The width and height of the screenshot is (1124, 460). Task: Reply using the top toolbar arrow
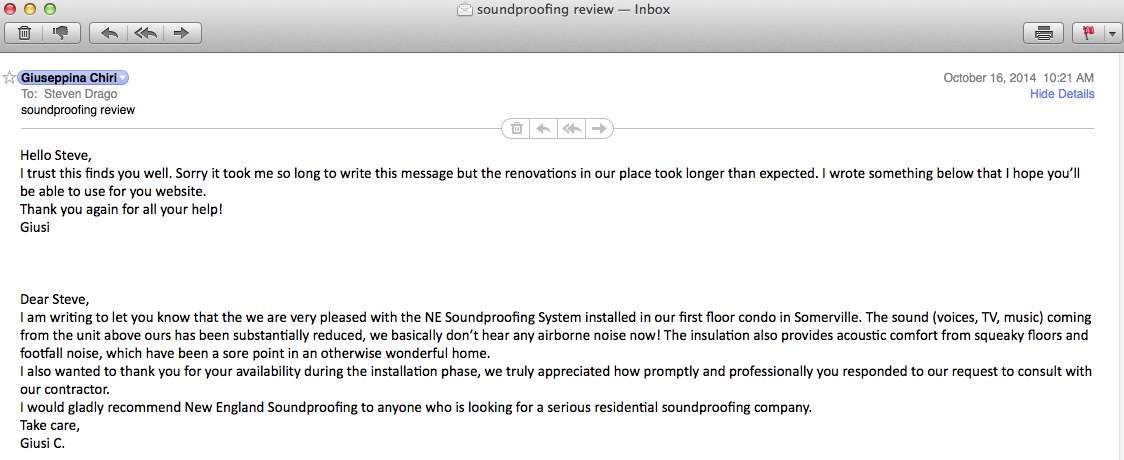point(109,33)
